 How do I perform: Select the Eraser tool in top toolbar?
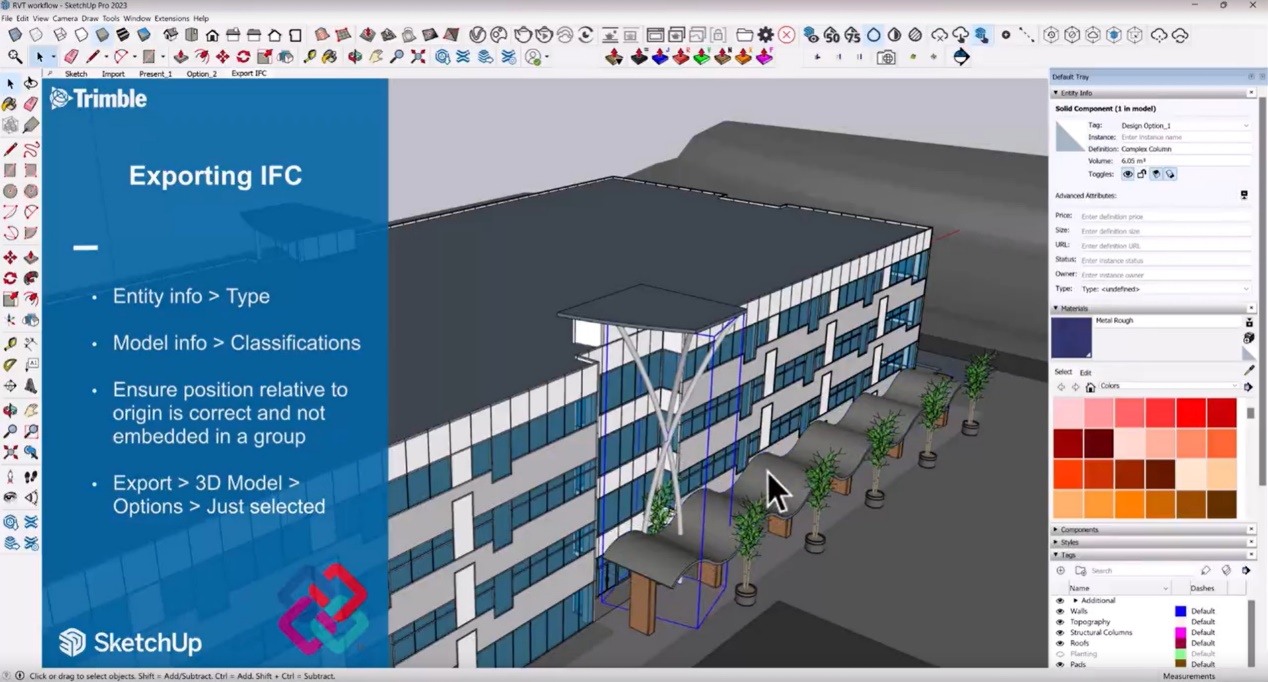click(x=71, y=57)
